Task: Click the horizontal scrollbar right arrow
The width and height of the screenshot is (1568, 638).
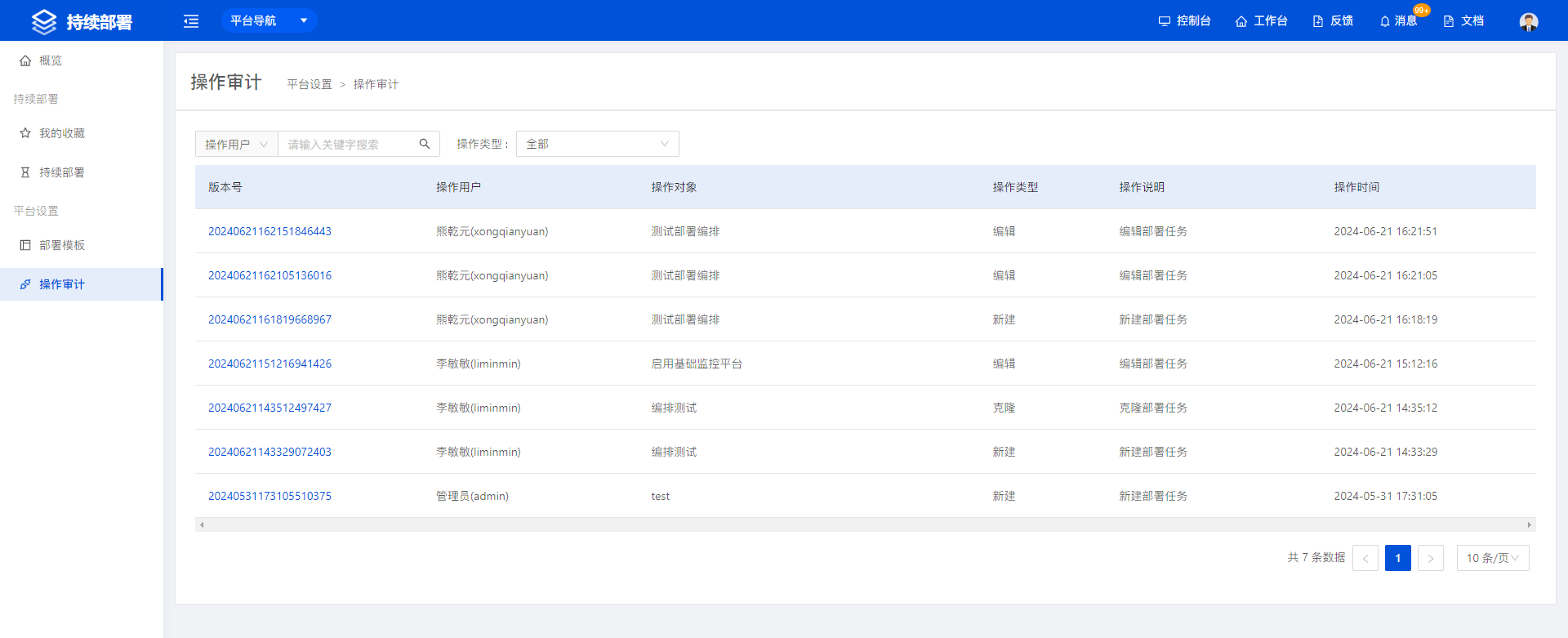Action: click(x=1530, y=524)
